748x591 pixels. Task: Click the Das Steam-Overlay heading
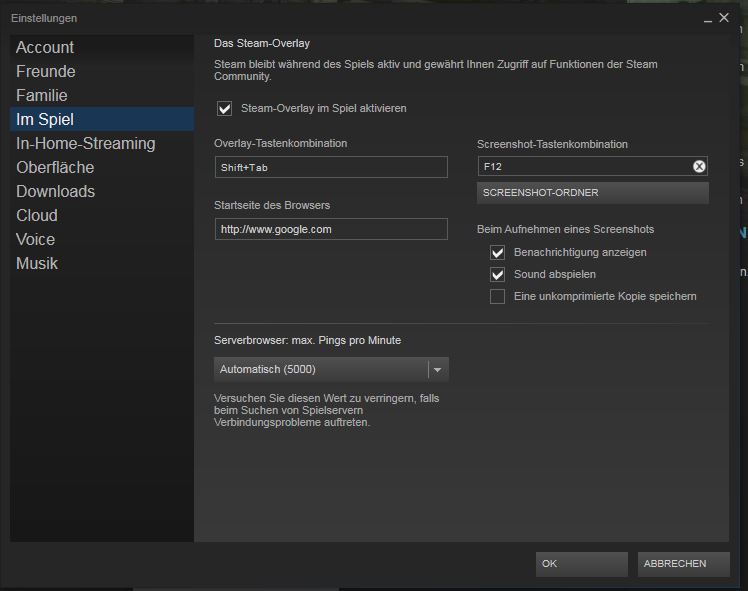tap(262, 43)
